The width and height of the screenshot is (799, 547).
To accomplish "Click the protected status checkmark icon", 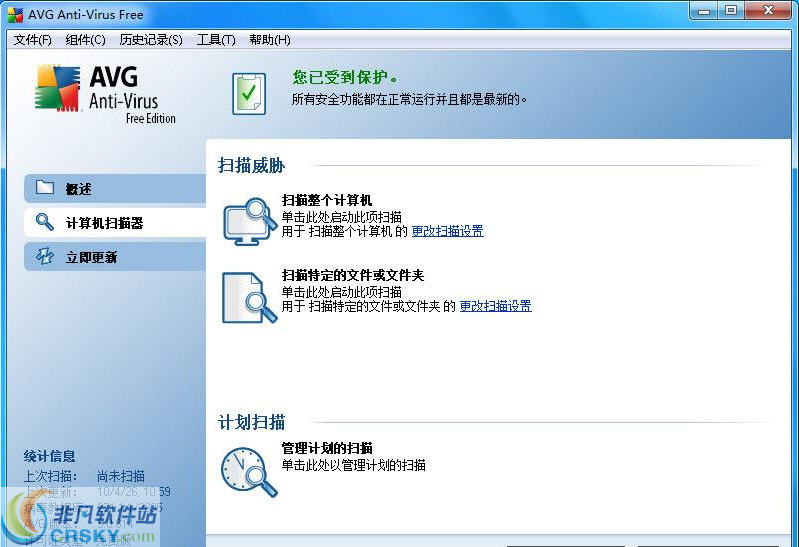I will 249,94.
